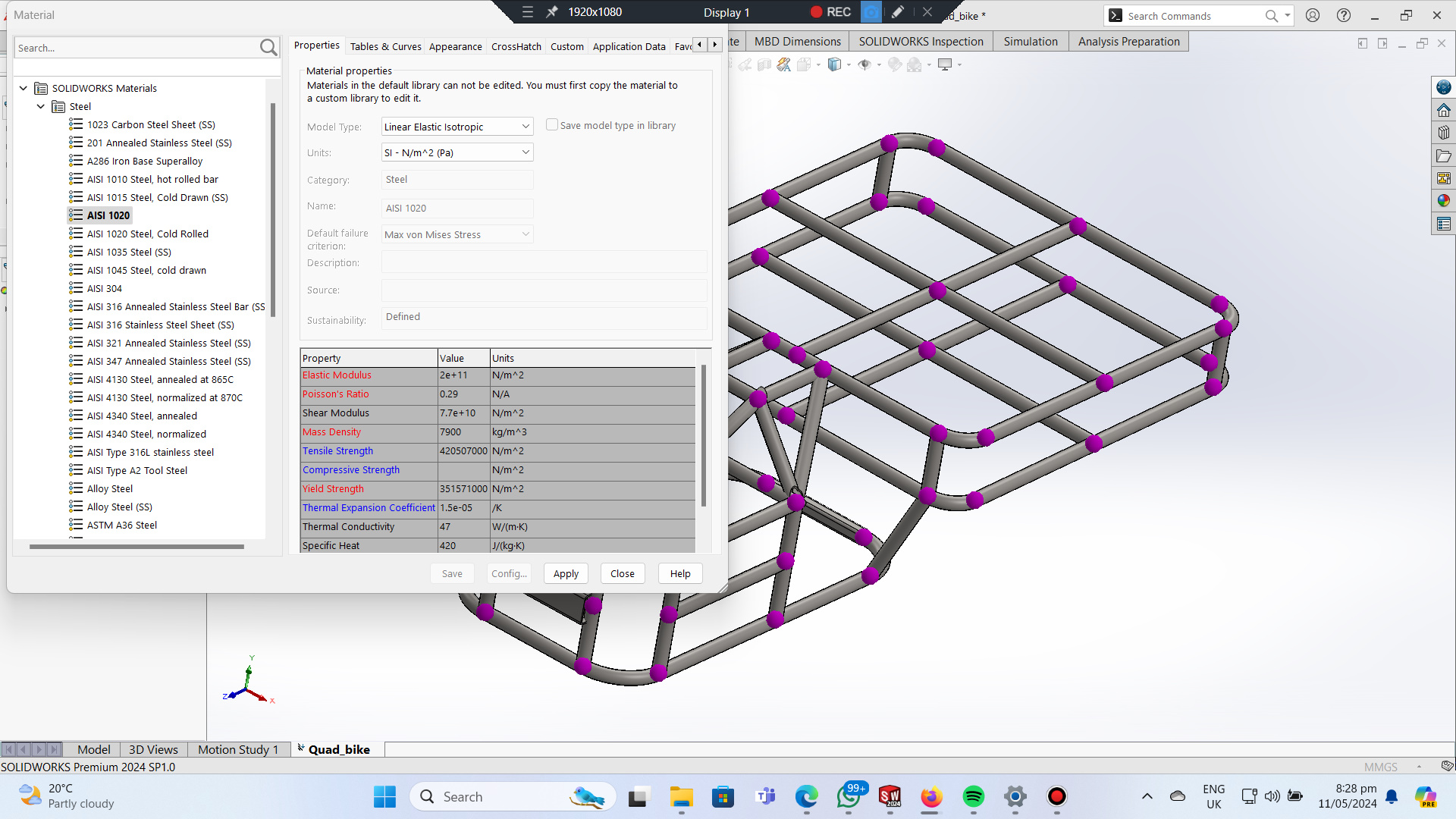Viewport: 1456px width, 819px height.
Task: Collapse SOLIDWORKS Materials library node
Action: 24,89
